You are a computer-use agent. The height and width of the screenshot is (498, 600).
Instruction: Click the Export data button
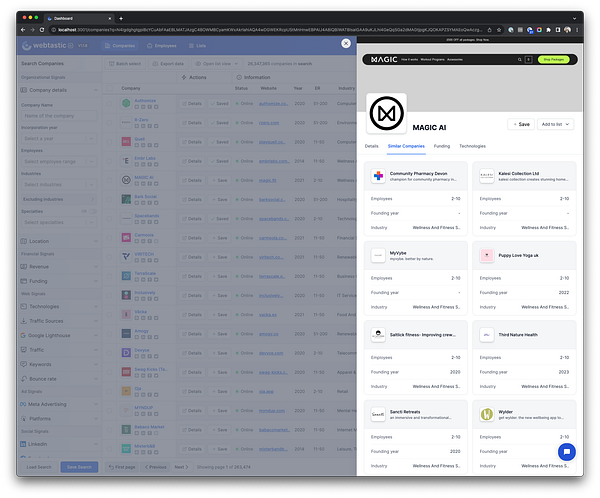click(x=168, y=64)
